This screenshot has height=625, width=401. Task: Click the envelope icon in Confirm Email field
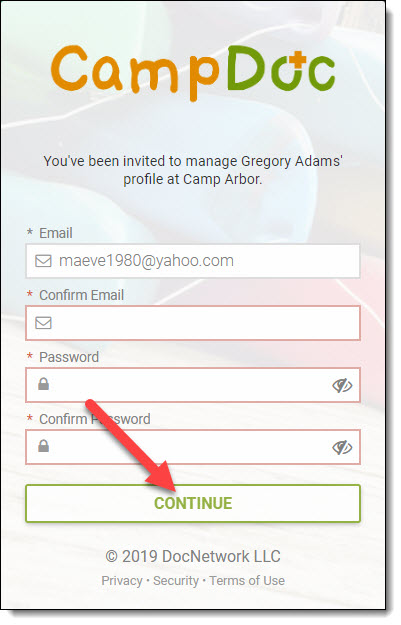43,323
